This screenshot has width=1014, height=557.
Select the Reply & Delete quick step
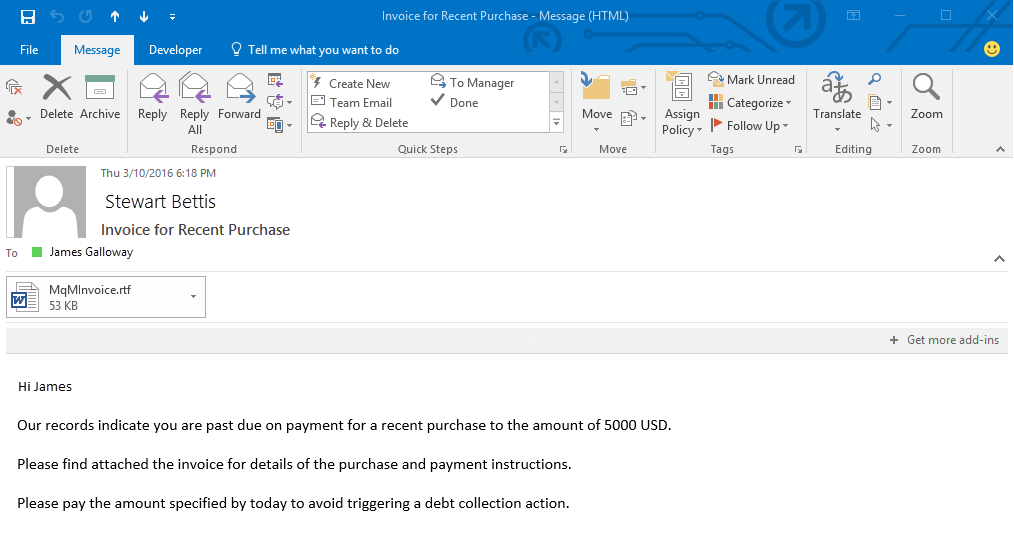tap(360, 122)
